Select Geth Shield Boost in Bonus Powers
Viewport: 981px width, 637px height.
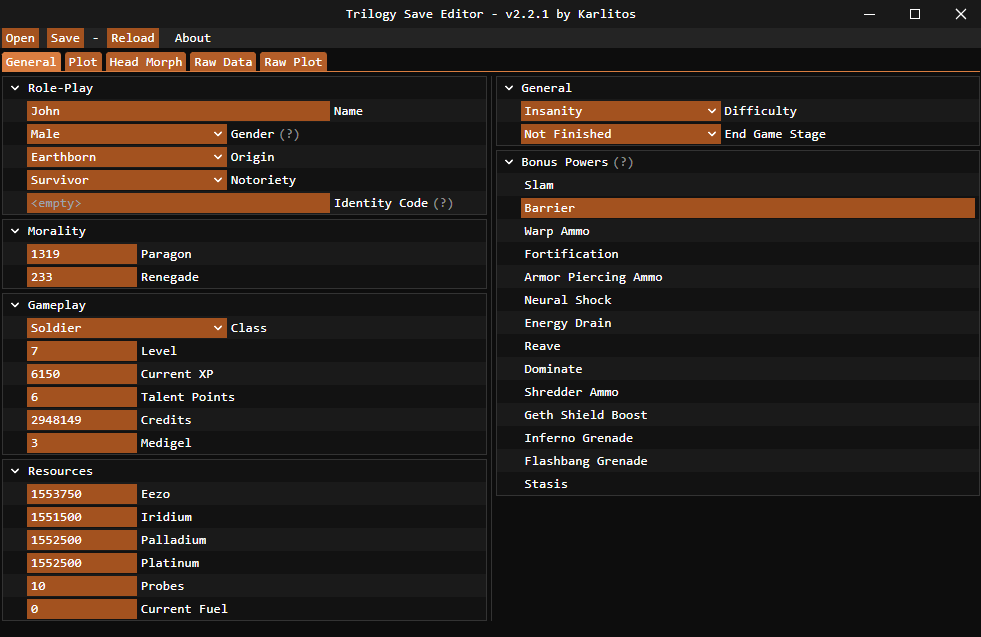tap(748, 415)
